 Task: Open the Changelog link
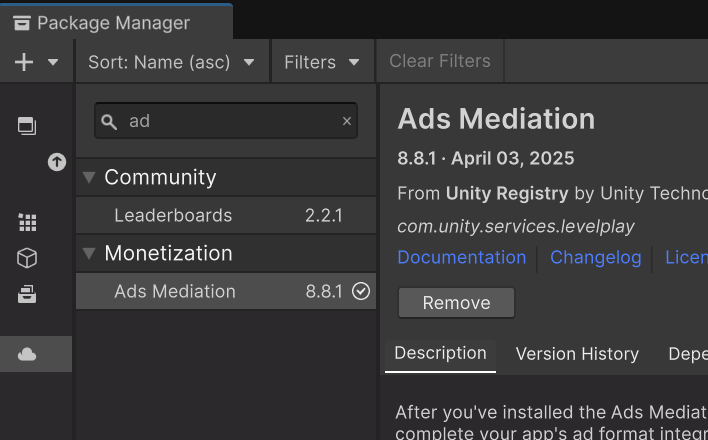pos(596,257)
